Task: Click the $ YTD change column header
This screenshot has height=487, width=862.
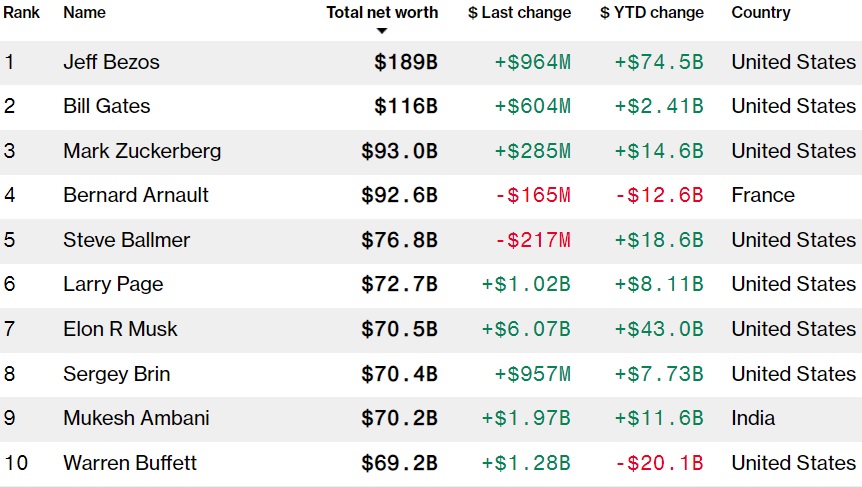Action: pyautogui.click(x=652, y=13)
